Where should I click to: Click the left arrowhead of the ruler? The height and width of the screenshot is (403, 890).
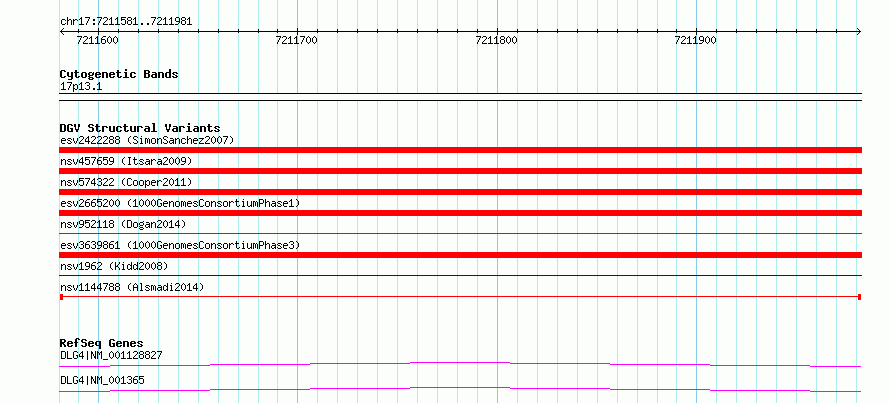point(62,31)
